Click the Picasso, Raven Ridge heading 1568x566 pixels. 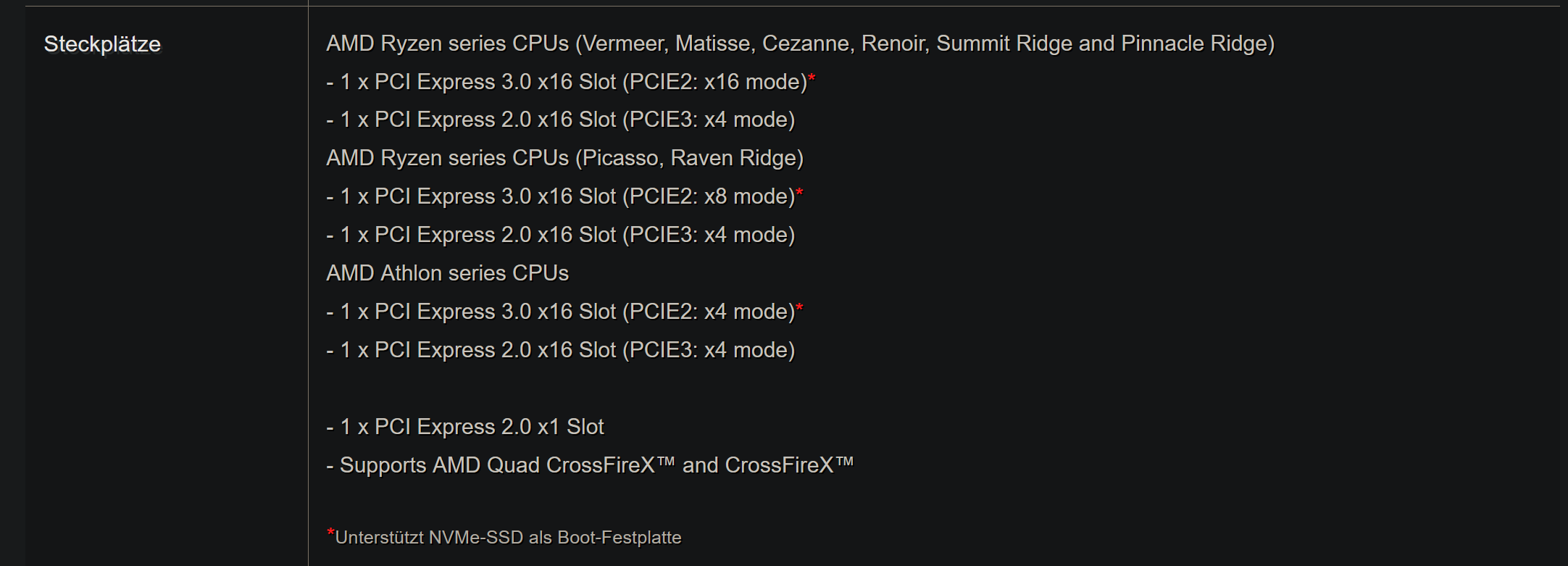[565, 158]
